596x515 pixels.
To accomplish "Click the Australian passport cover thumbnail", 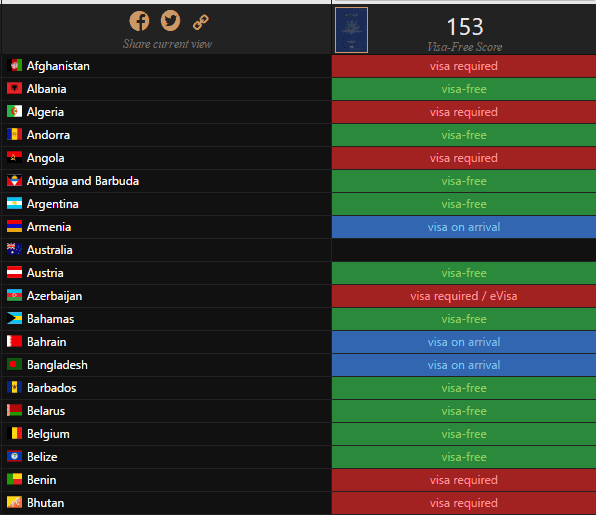I will point(351,30).
